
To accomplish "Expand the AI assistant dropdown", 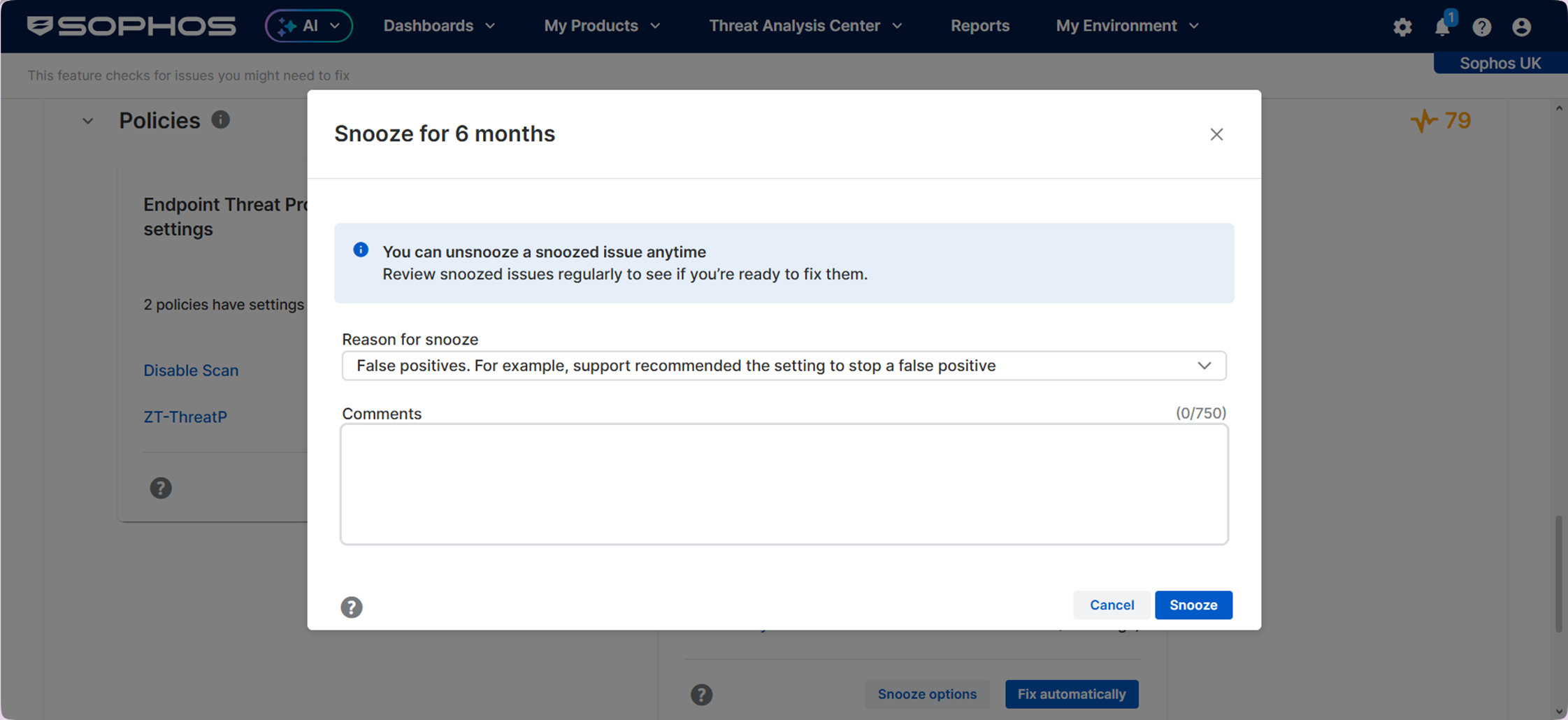I will [x=308, y=26].
